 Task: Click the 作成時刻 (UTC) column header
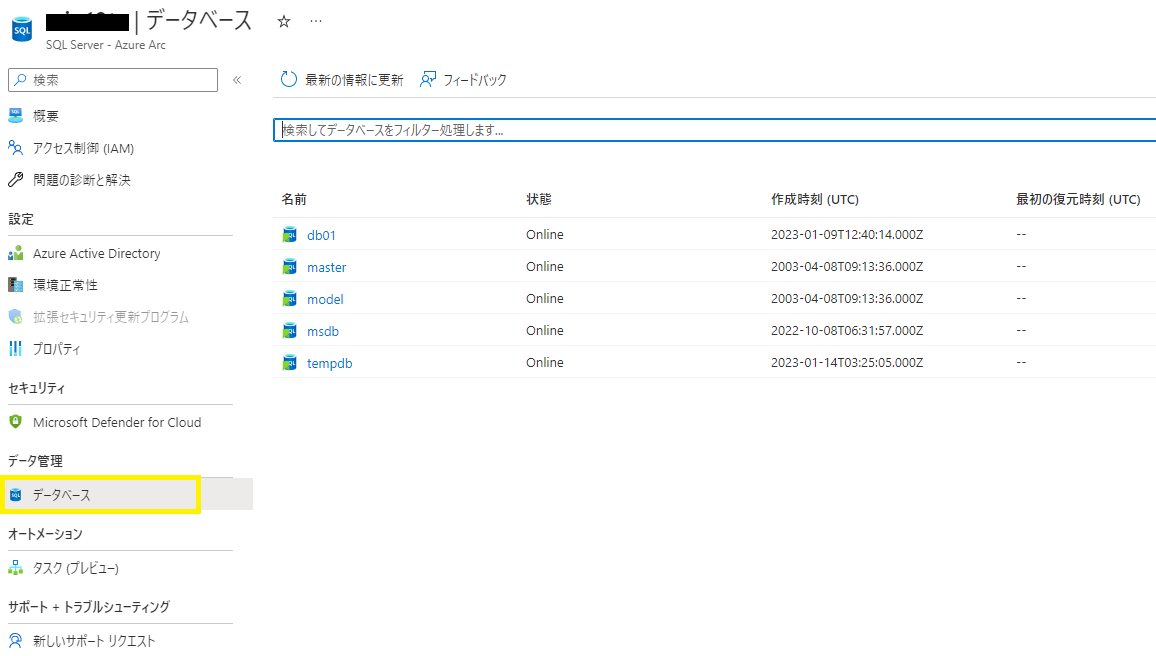(815, 199)
